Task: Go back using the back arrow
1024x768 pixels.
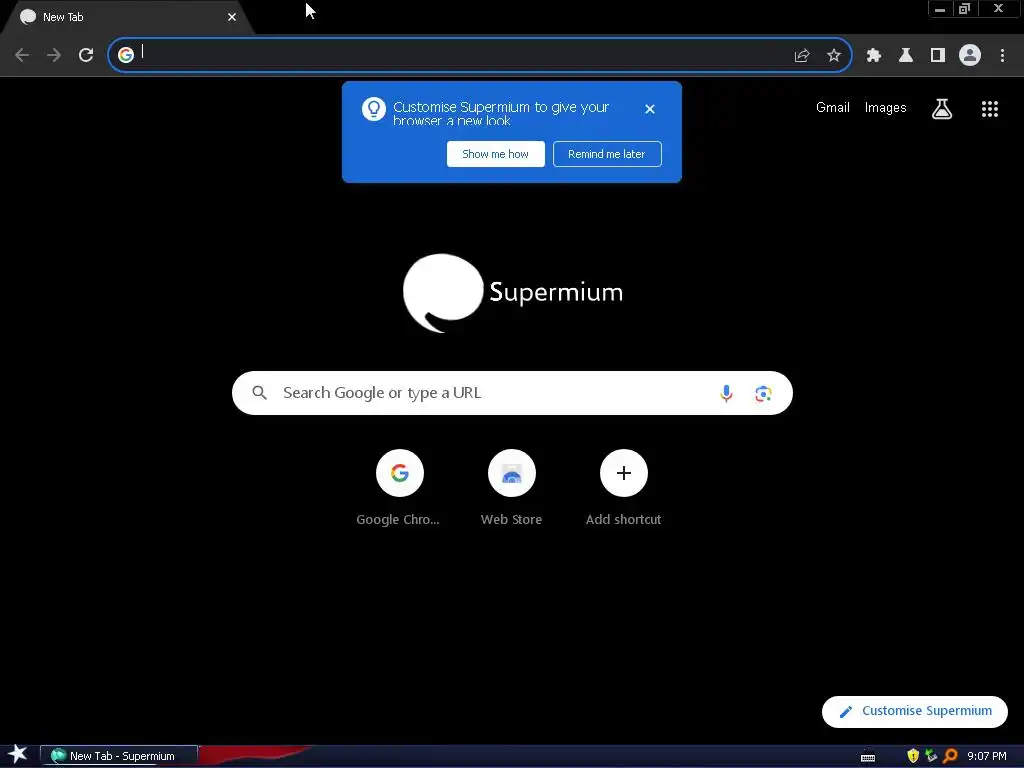Action: point(22,55)
